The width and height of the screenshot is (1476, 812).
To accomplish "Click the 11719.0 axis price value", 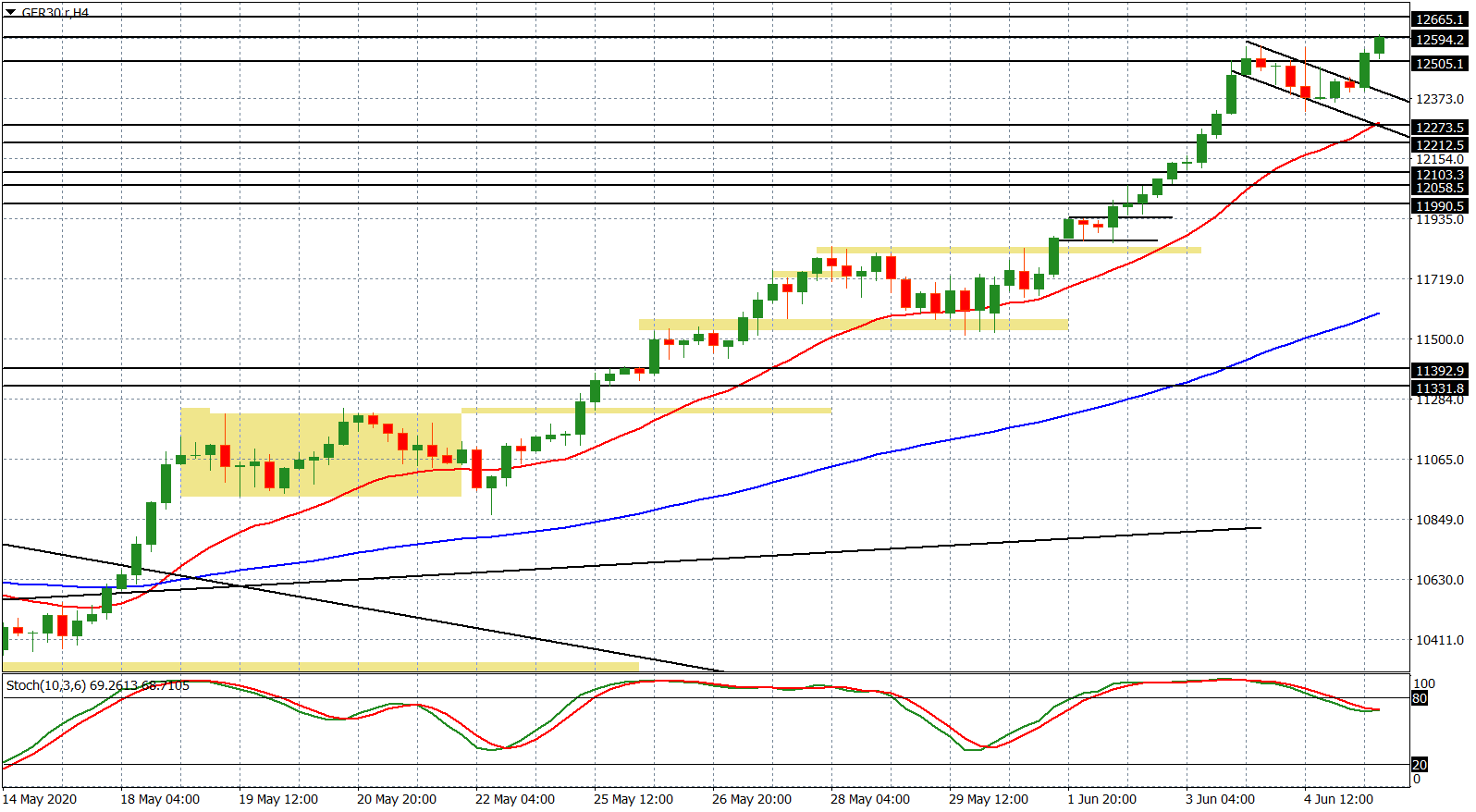I will 1440,279.
